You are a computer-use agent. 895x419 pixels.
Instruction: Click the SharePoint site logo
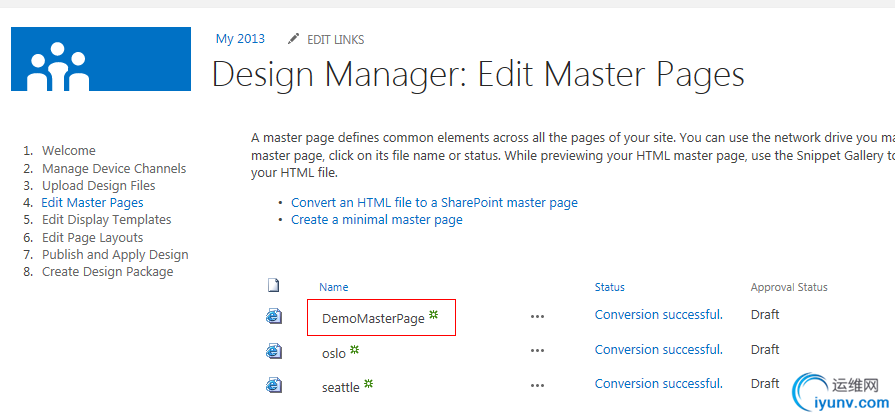click(x=101, y=59)
